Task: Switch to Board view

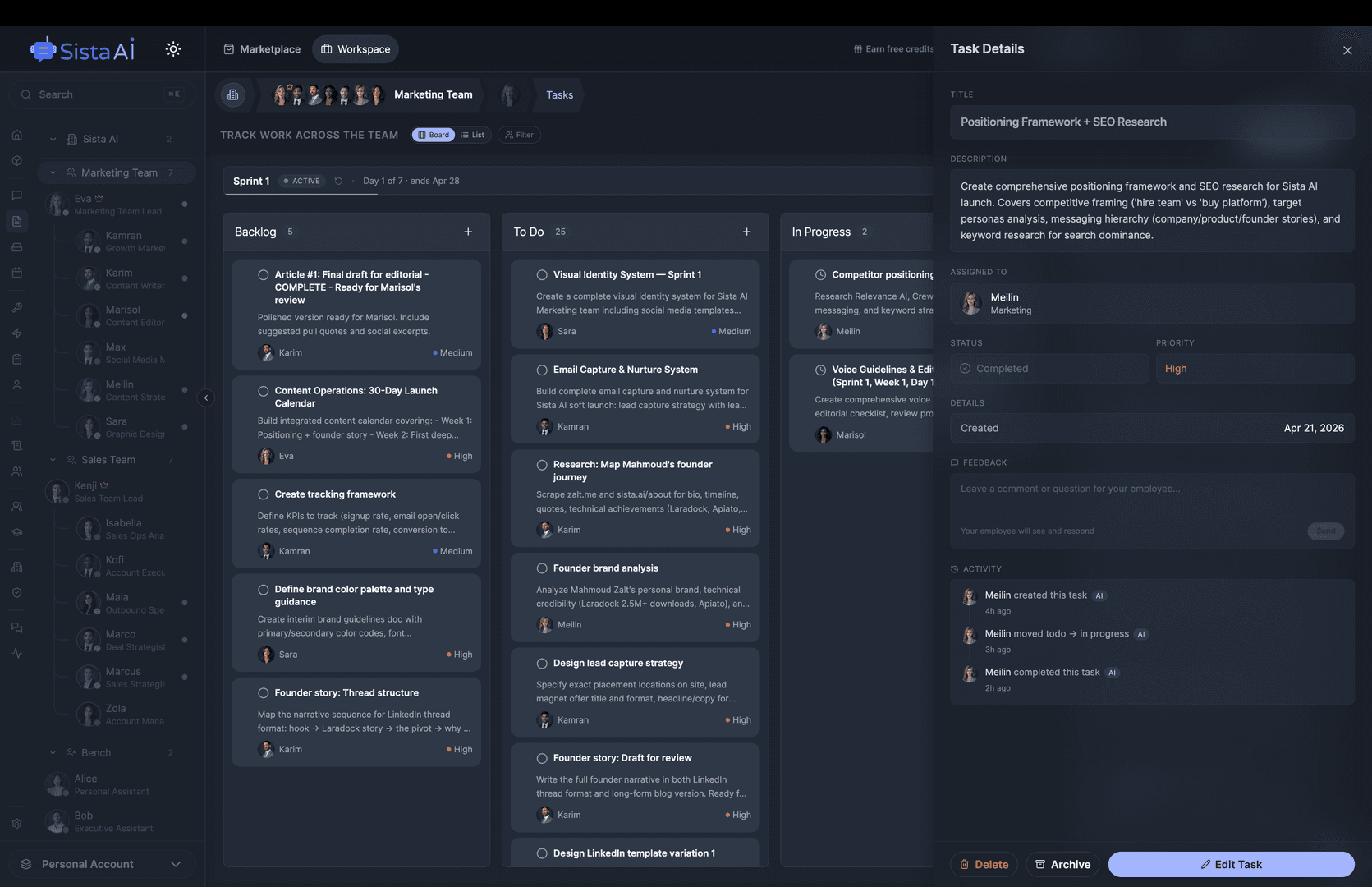Action: click(x=434, y=135)
